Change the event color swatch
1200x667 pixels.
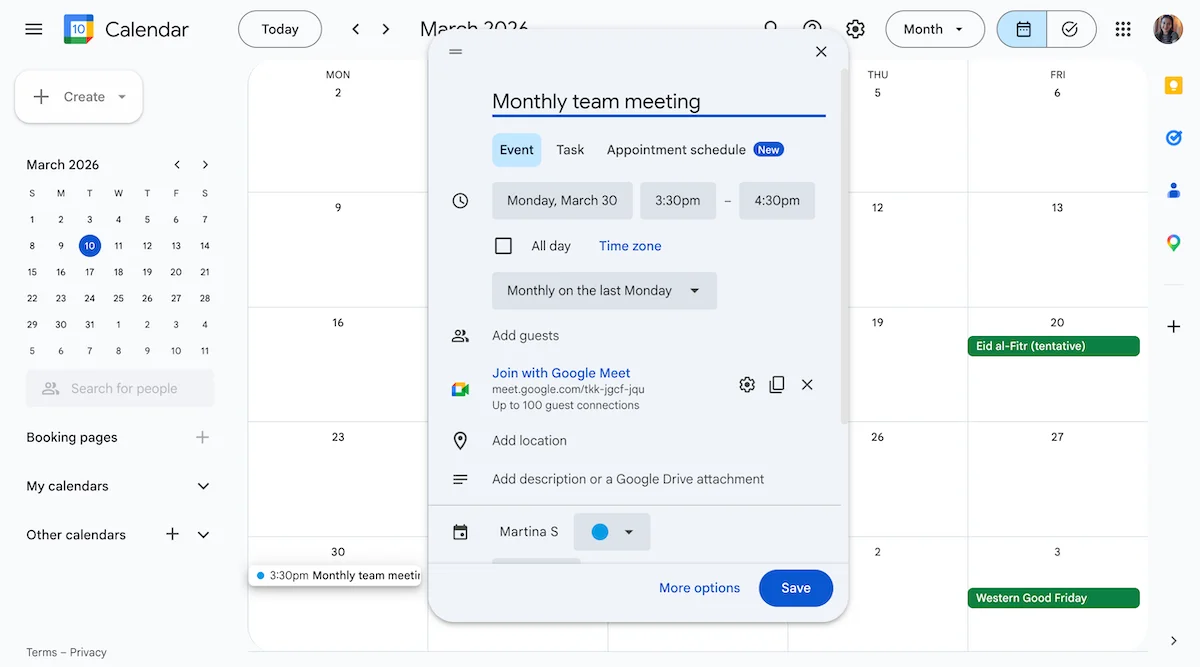point(611,531)
